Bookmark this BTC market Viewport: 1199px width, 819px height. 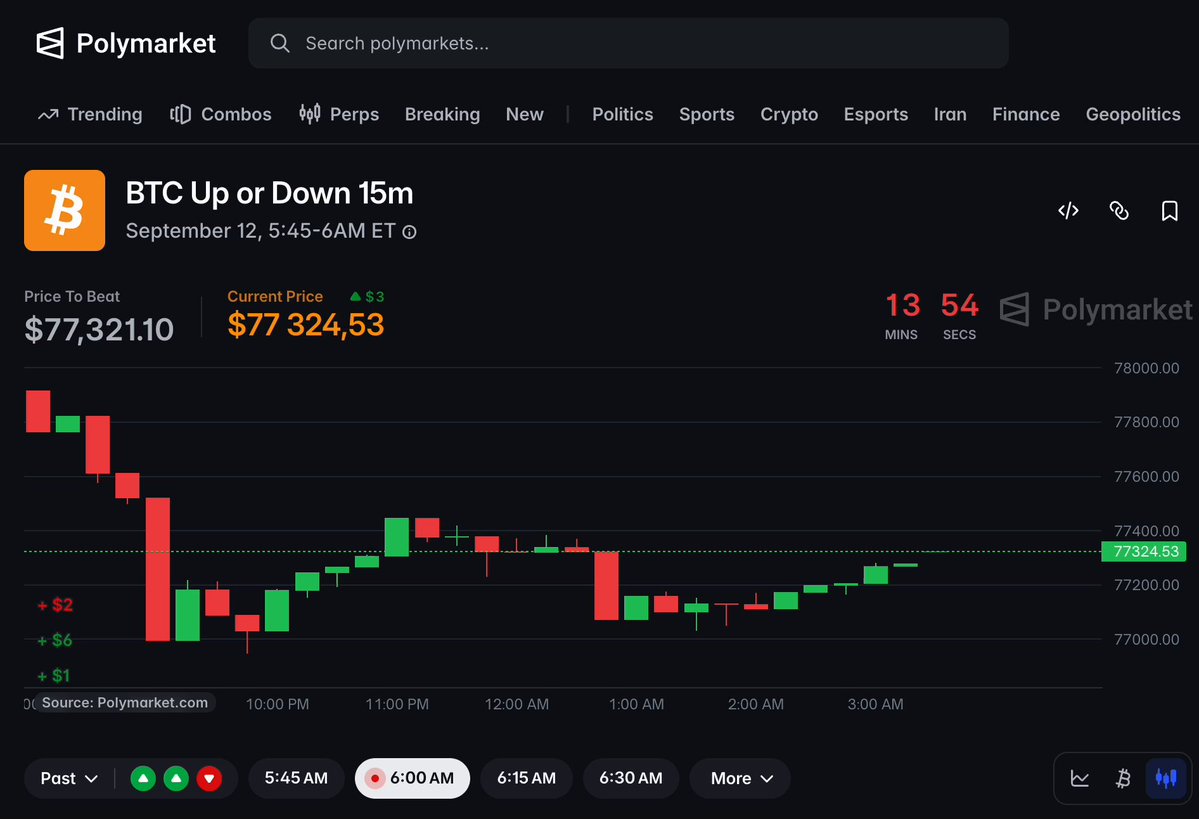(x=1169, y=210)
